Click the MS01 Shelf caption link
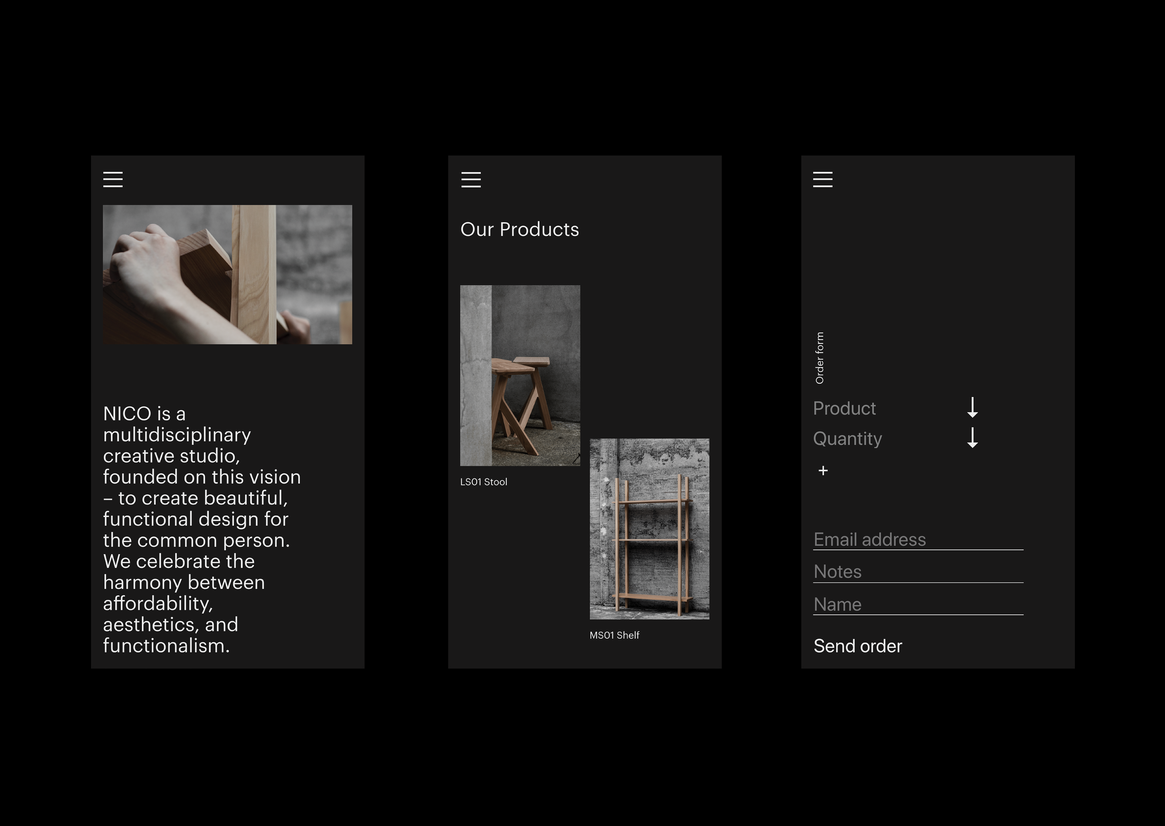 614,635
